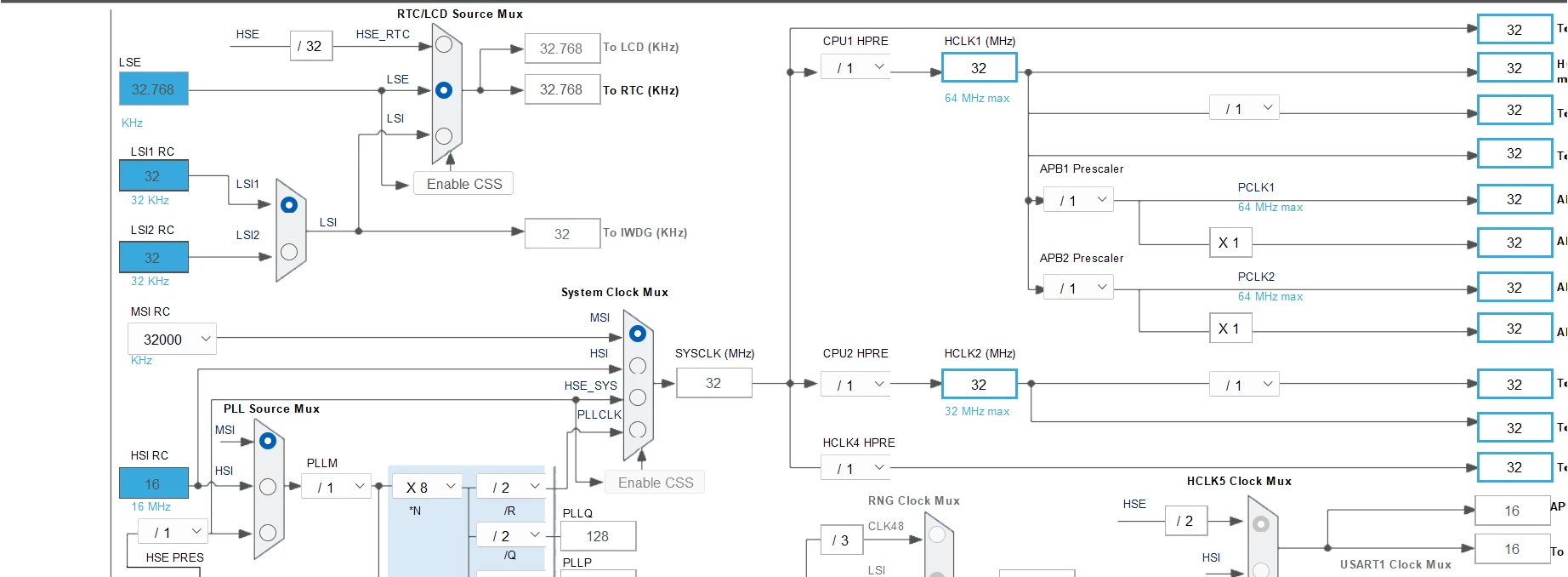Click Enable CSS under RTC/LCD Source Mux
This screenshot has height=577, width=1568.
click(x=463, y=184)
